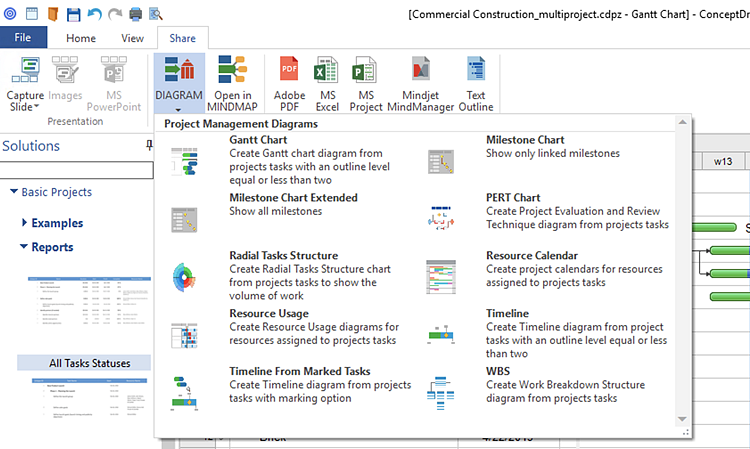Click the WBS diagram icon
The image size is (750, 449).
441,393
